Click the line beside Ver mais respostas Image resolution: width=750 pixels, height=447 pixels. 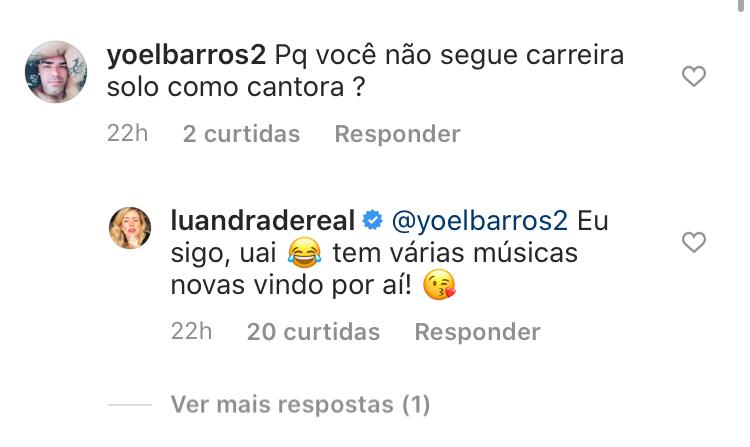tap(130, 405)
